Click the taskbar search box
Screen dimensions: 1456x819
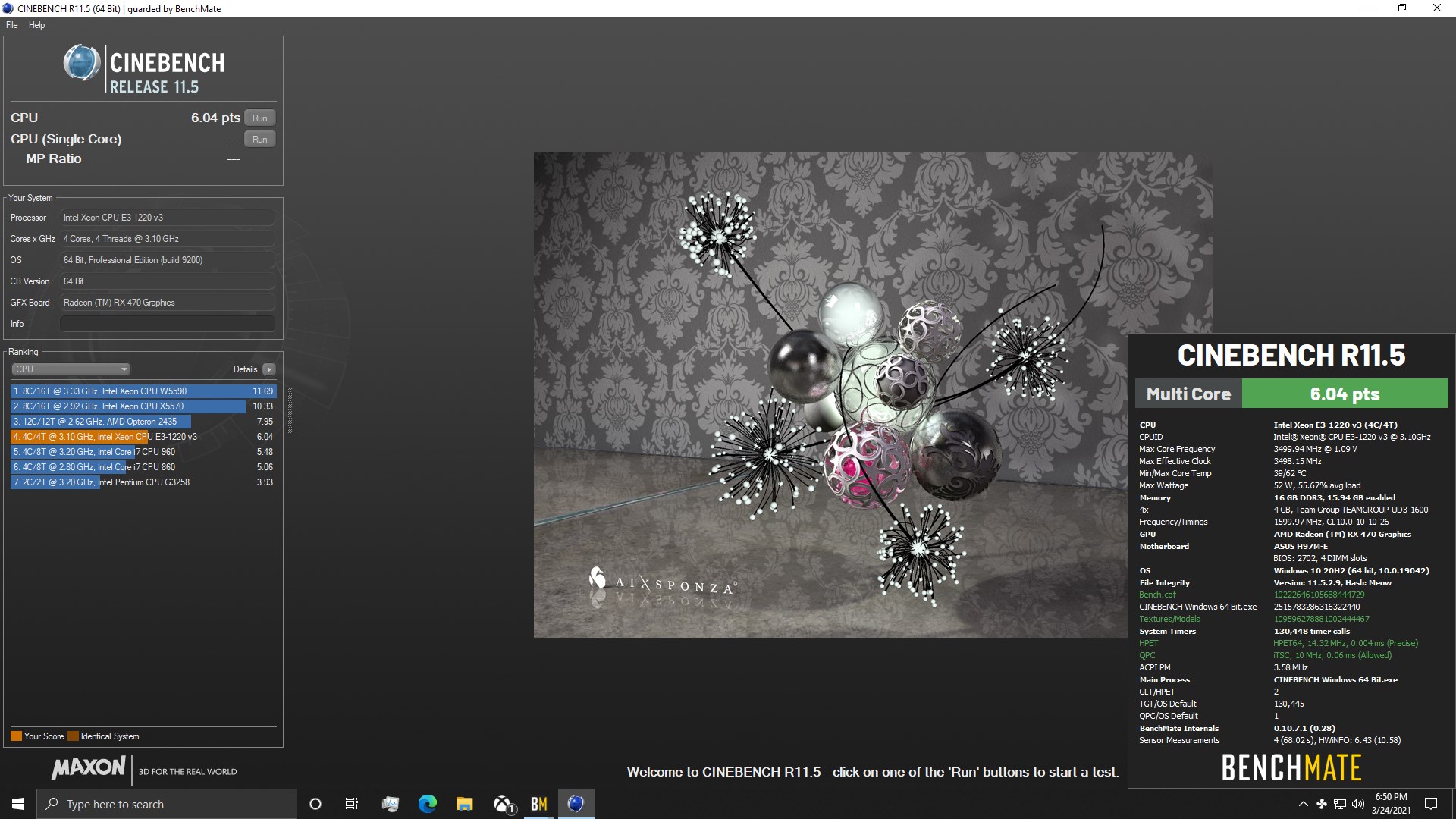tap(167, 804)
